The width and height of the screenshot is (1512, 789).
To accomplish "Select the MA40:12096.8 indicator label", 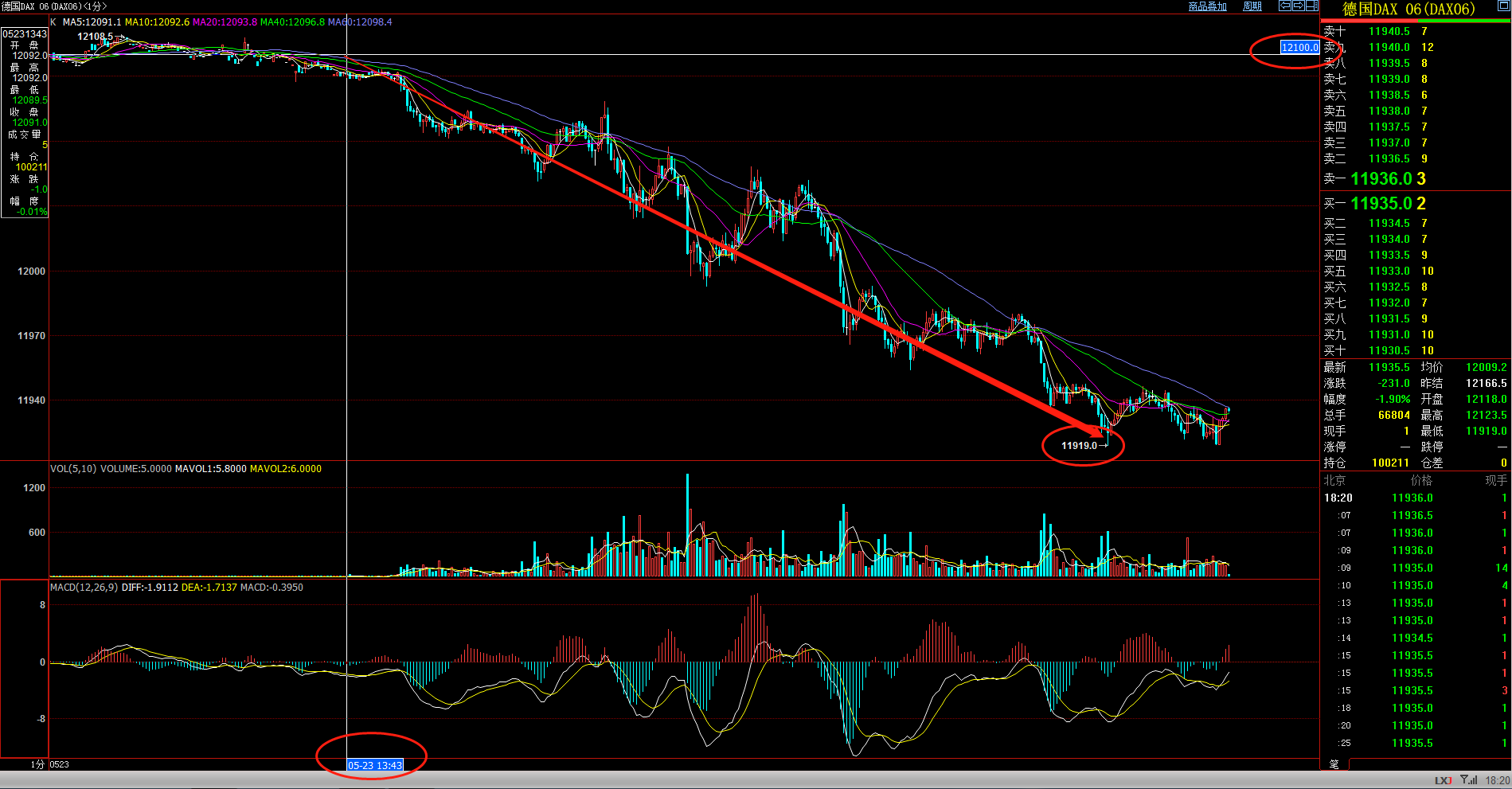I will pos(292,22).
